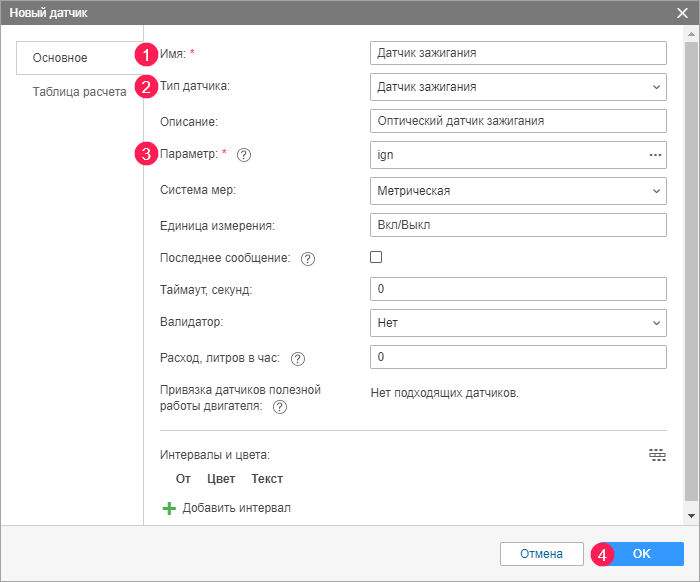Click the help icon next to Параметр
Viewport: 700px width, 582px height.
[244, 155]
